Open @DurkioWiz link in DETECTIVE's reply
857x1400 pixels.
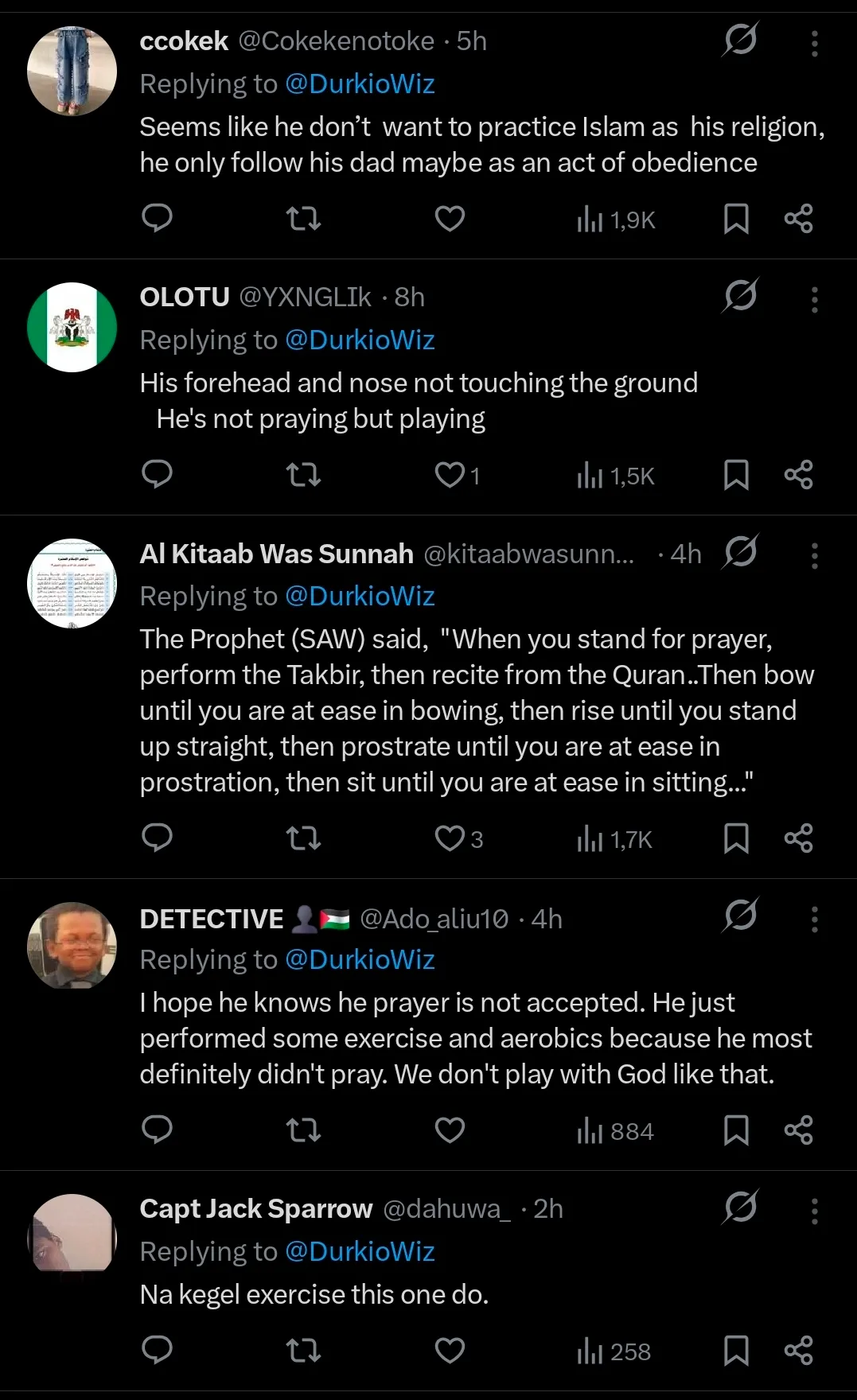(x=360, y=959)
